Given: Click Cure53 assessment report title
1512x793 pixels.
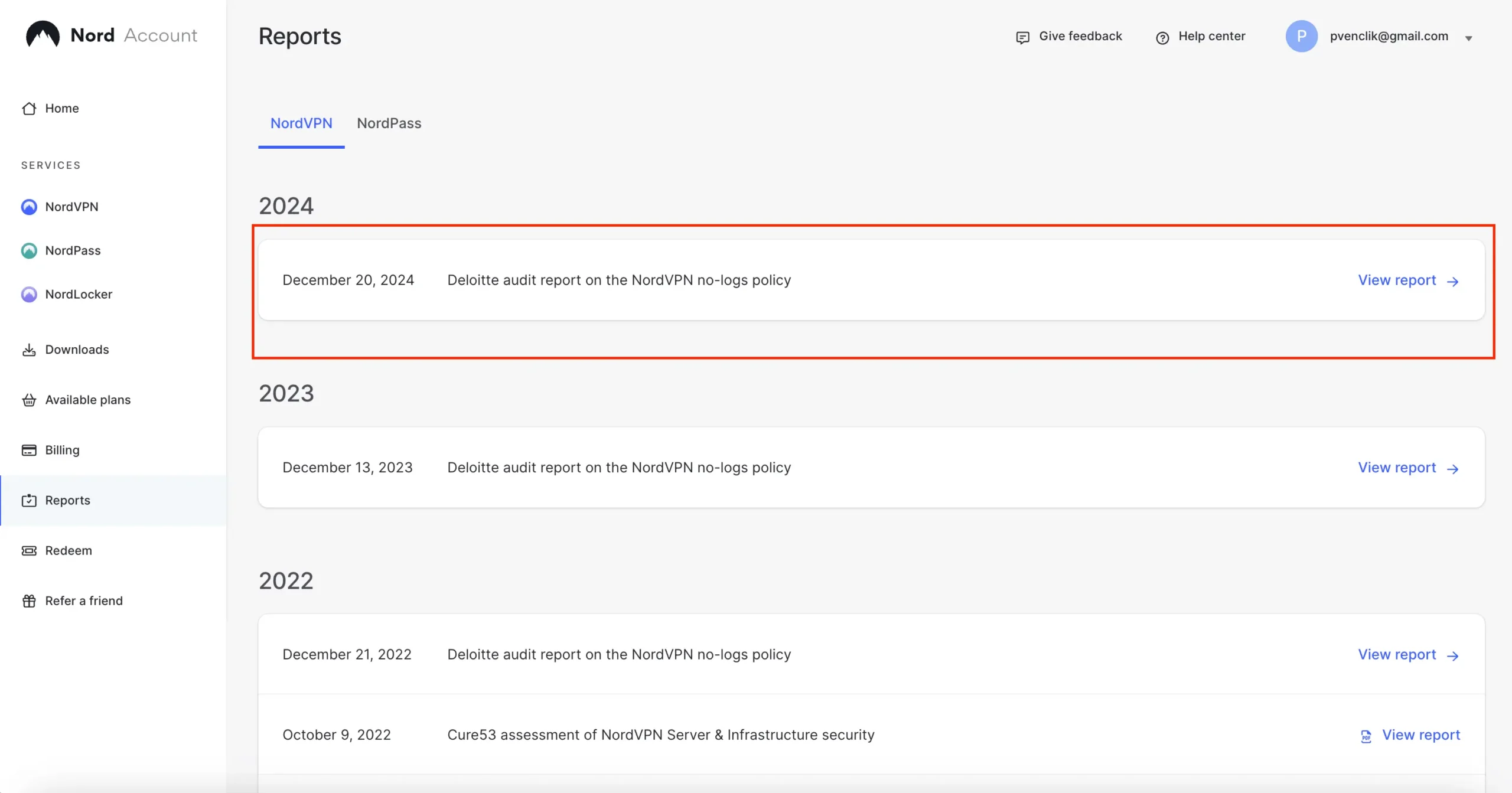Looking at the screenshot, I should [661, 735].
